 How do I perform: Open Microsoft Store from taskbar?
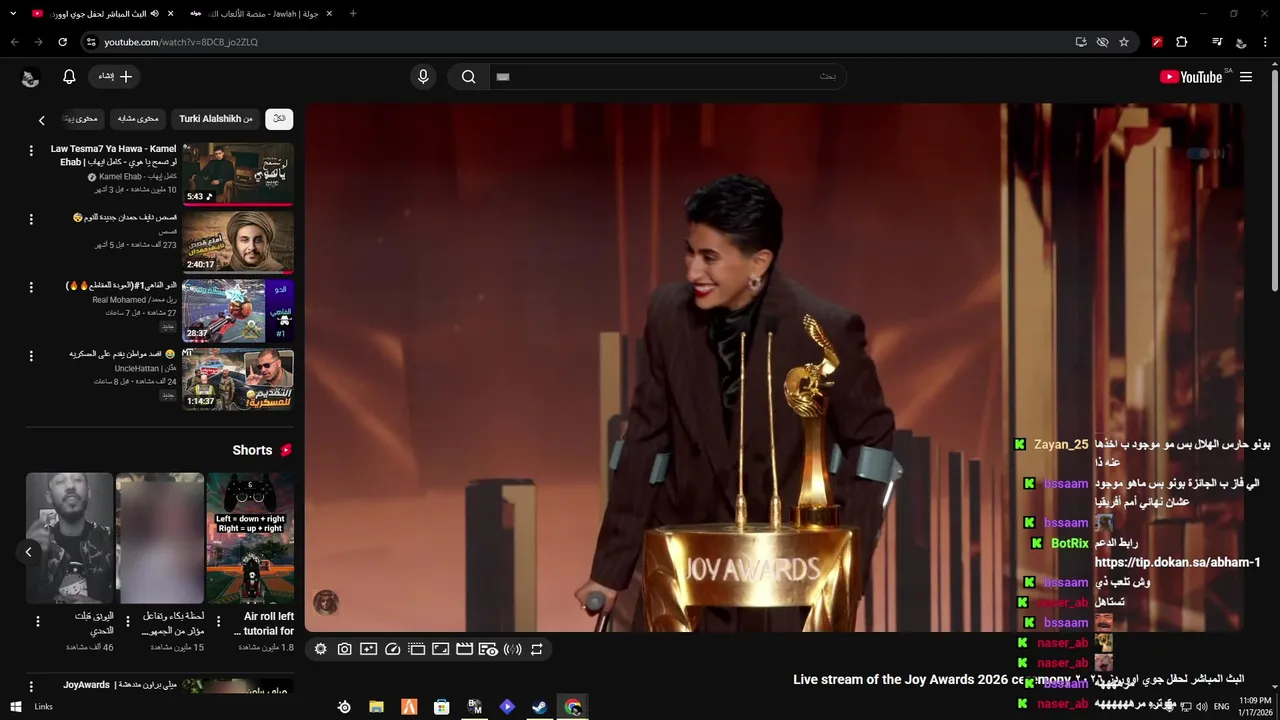pos(441,707)
